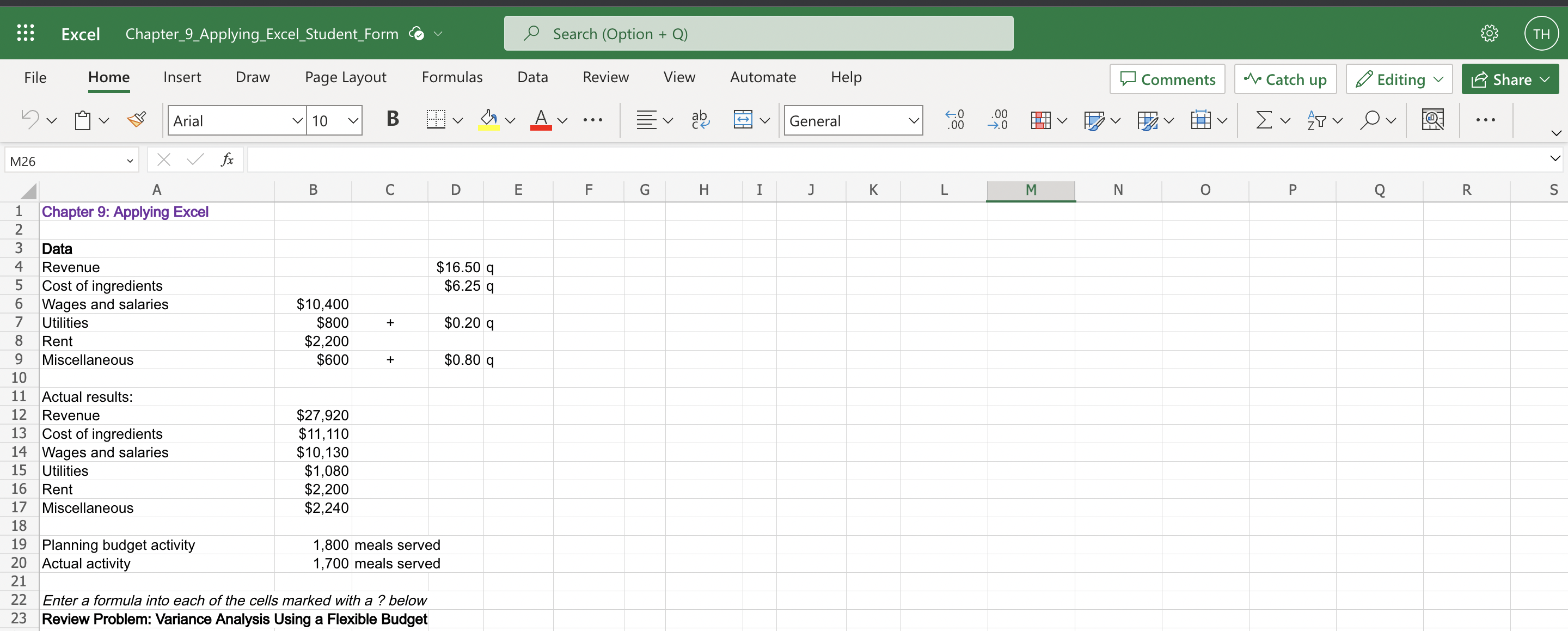Click the Sort & Filter icon
Image resolution: width=1568 pixels, height=631 pixels.
point(1317,120)
